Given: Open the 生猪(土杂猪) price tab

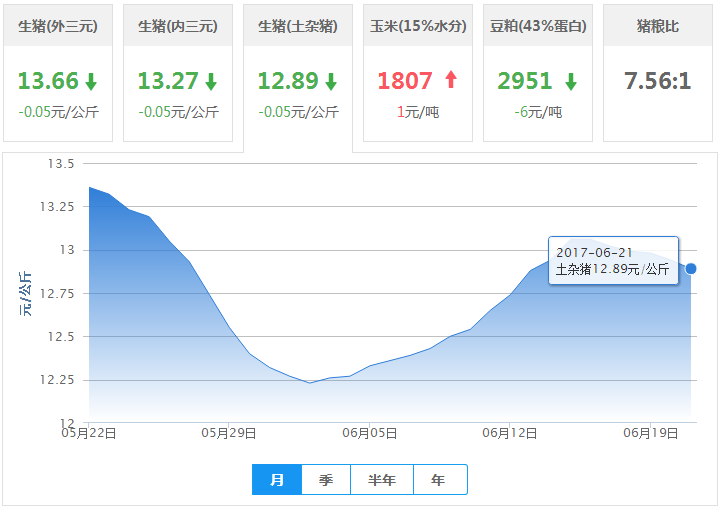Looking at the screenshot, I should point(298,26).
